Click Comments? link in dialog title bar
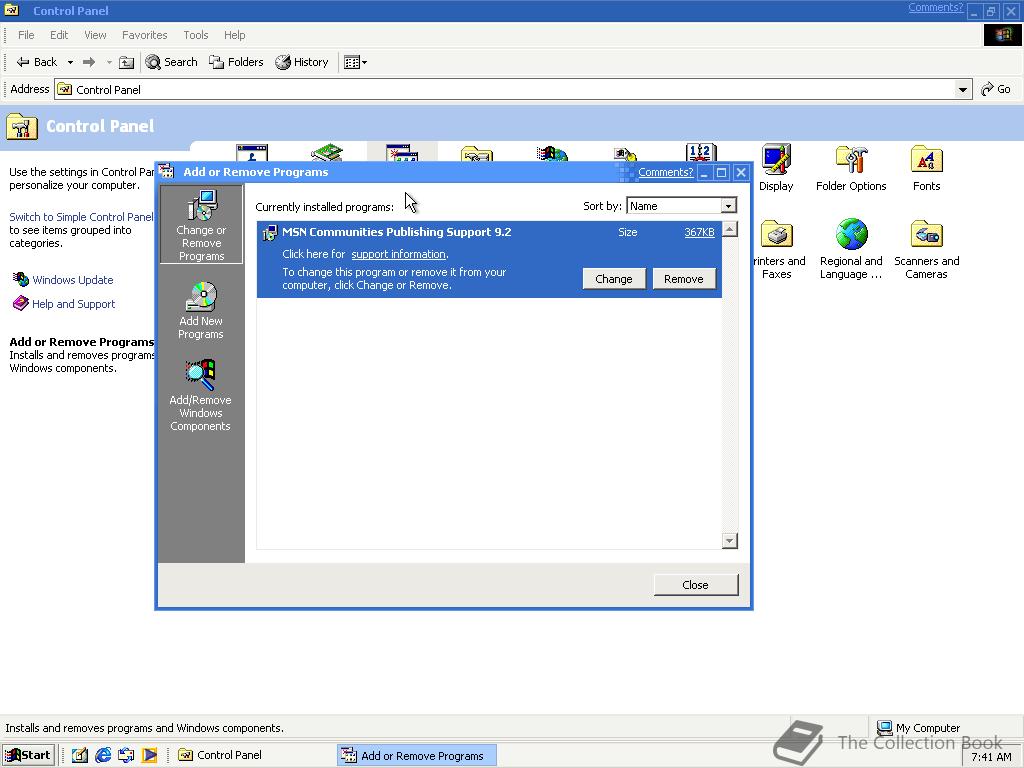 pos(665,172)
